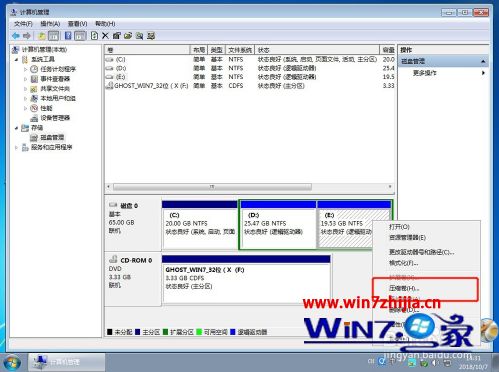Expand the 服务和应用程序 node
The width and height of the screenshot is (499, 372).
pyautogui.click(x=16, y=147)
